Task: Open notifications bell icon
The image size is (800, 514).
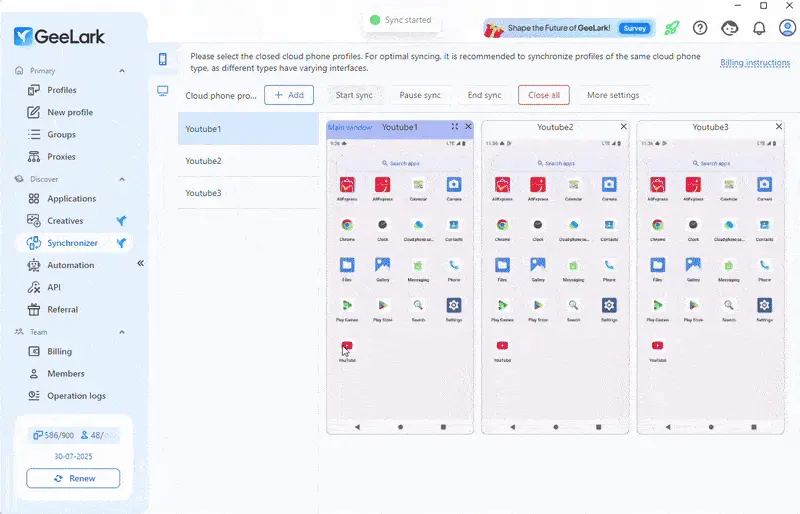Action: coord(759,28)
